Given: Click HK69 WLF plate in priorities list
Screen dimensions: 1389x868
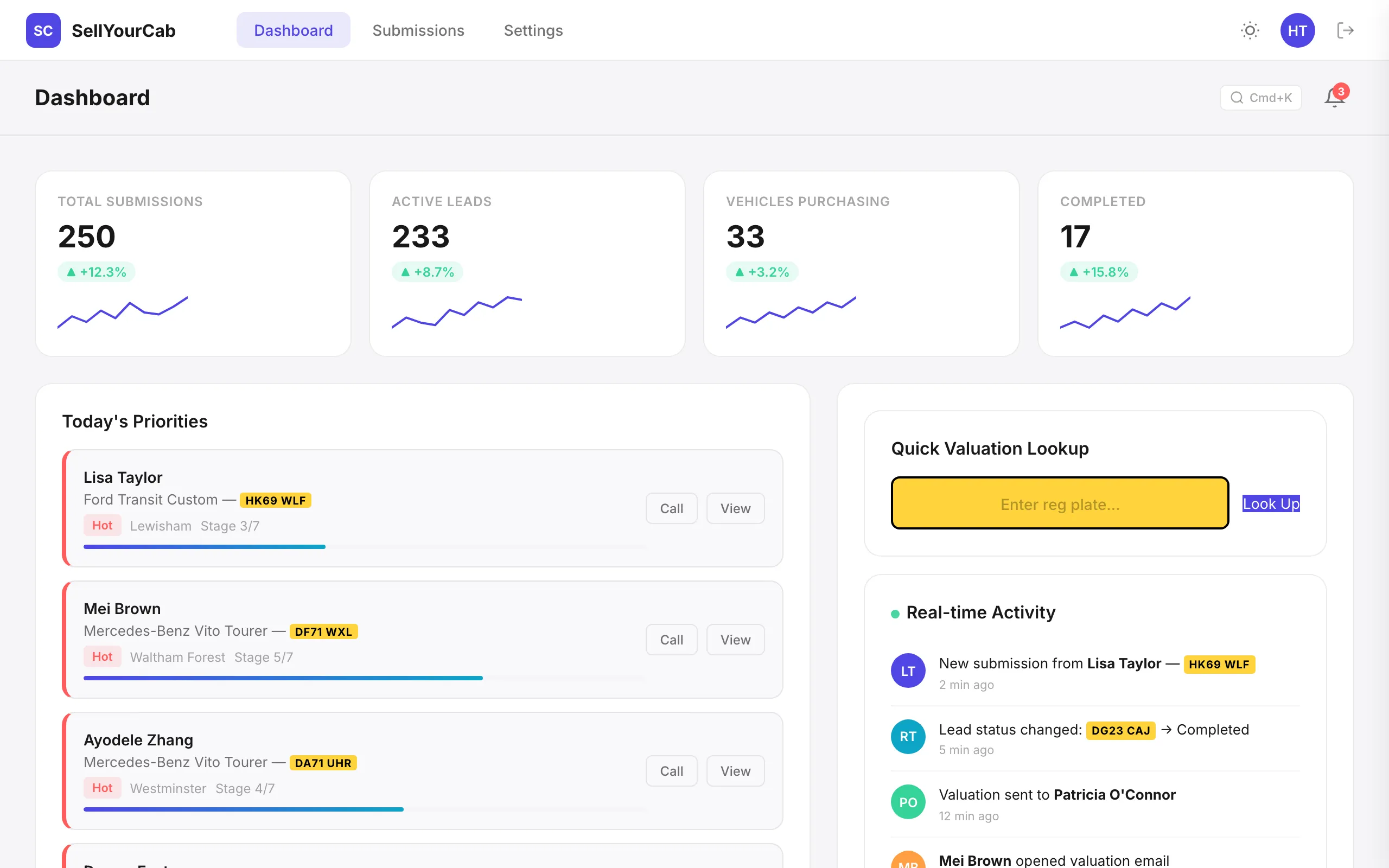Looking at the screenshot, I should pos(276,501).
